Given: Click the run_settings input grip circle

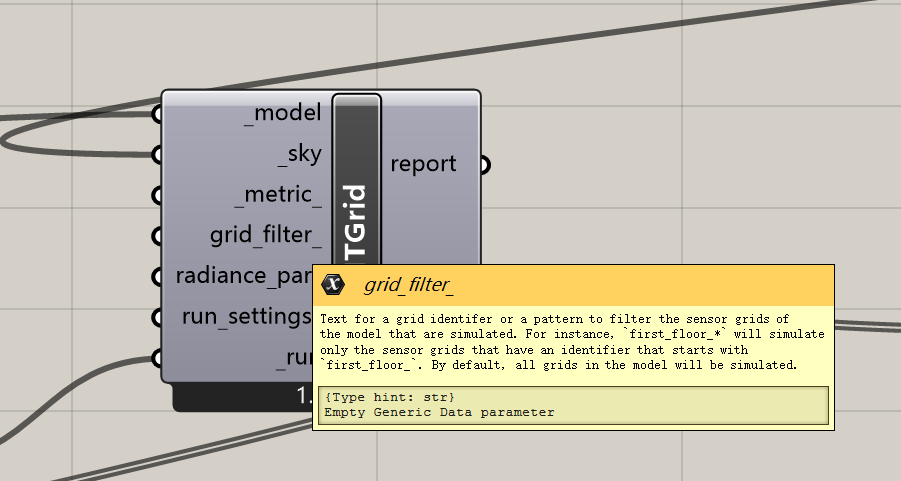Looking at the screenshot, I should (x=157, y=317).
